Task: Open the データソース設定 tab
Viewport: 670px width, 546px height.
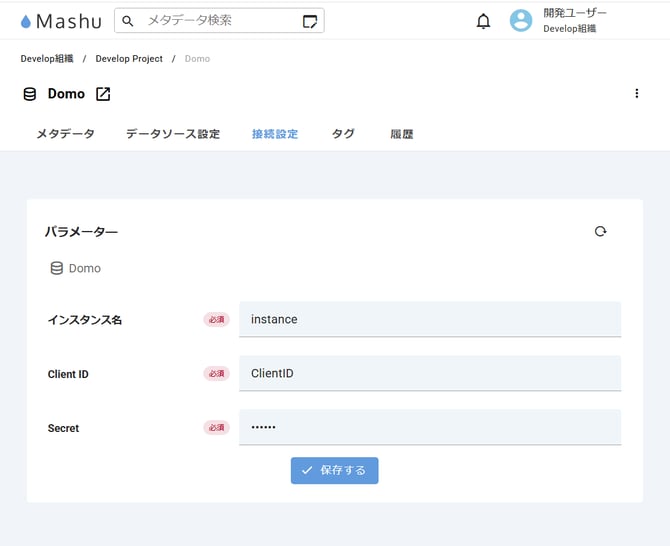Action: point(173,134)
